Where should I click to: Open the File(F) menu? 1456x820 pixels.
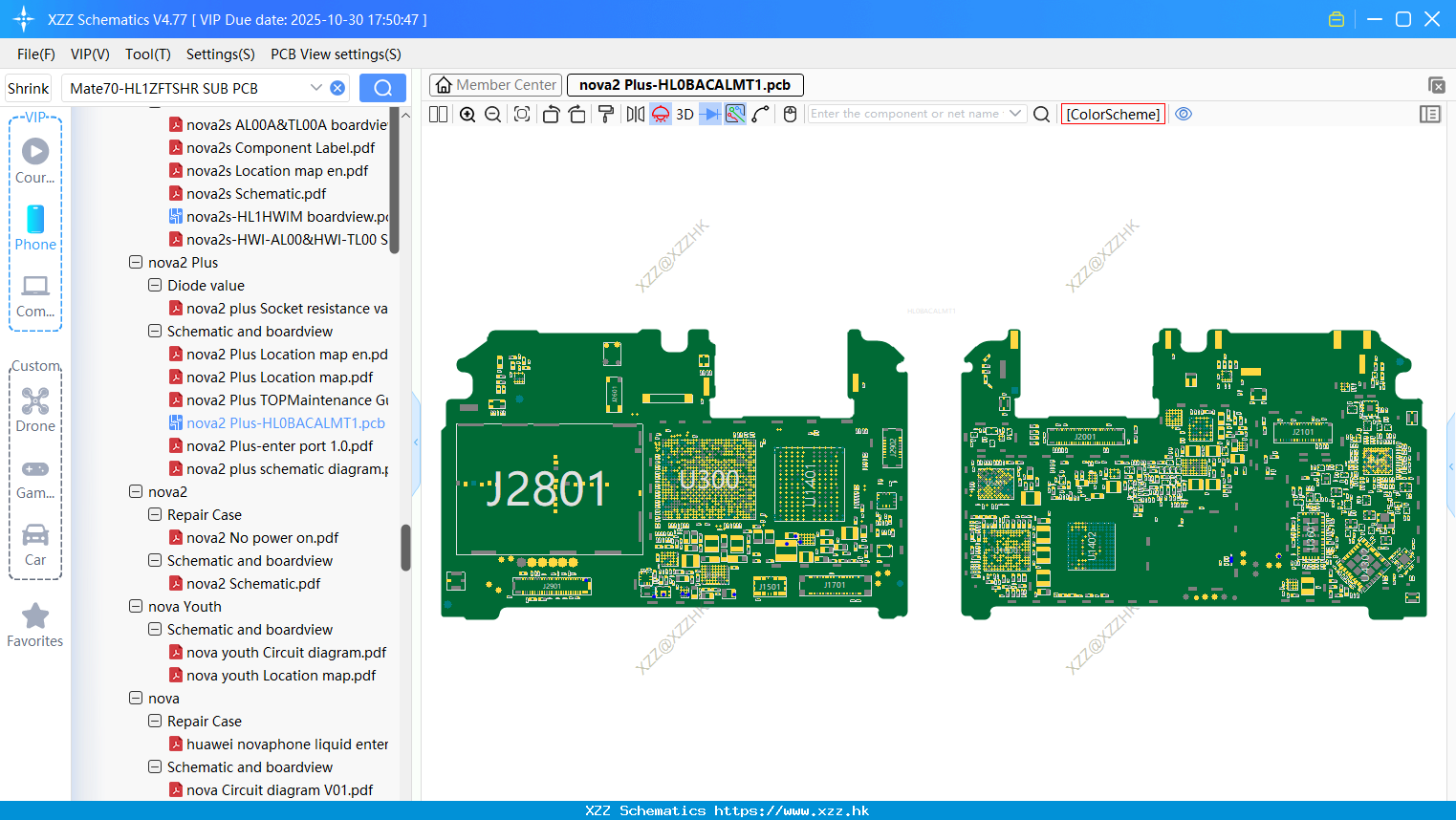[36, 54]
